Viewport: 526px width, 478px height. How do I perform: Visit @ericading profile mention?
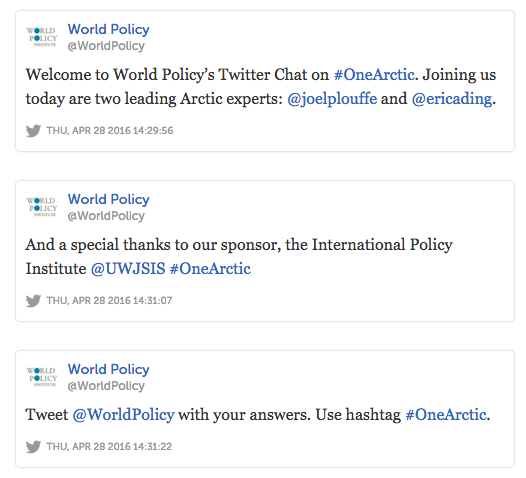[x=452, y=99]
